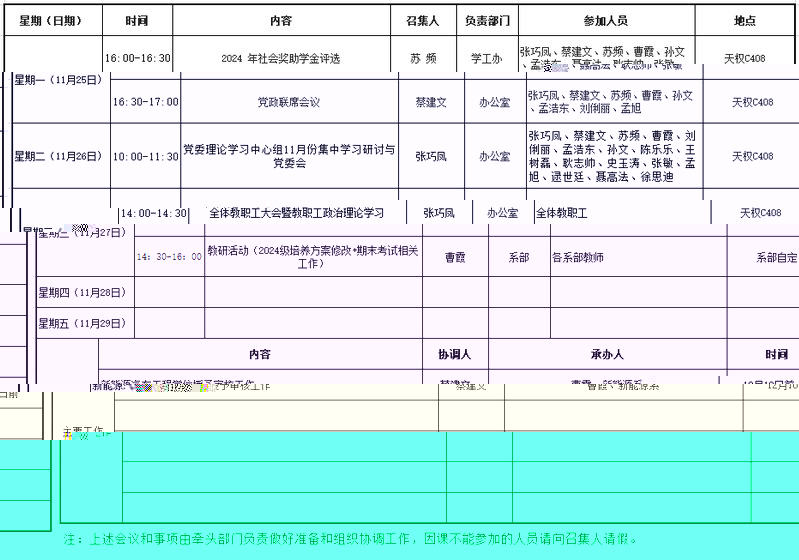Viewport: 799px width, 560px height.
Task: Select the 参加人员 column header
Action: point(606,20)
